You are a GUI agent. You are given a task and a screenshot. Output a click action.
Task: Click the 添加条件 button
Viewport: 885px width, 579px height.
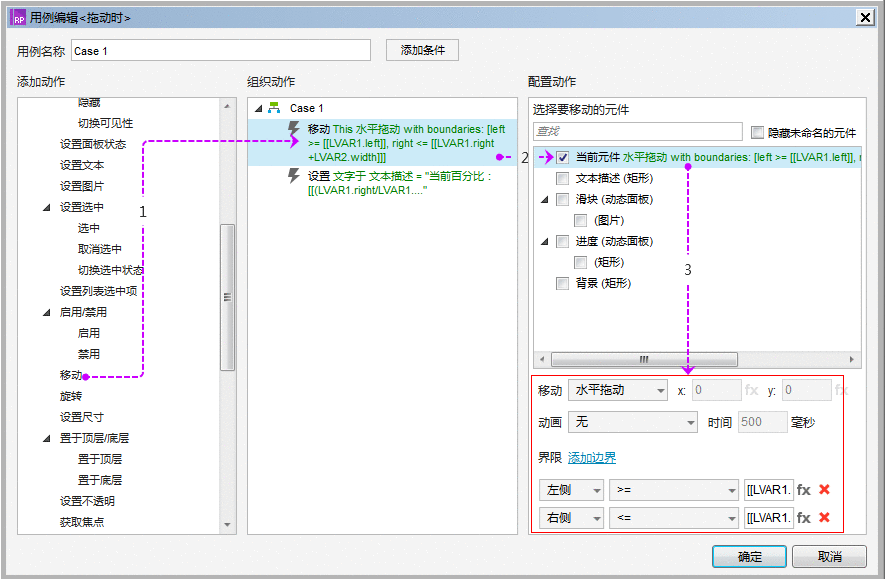[x=422, y=50]
